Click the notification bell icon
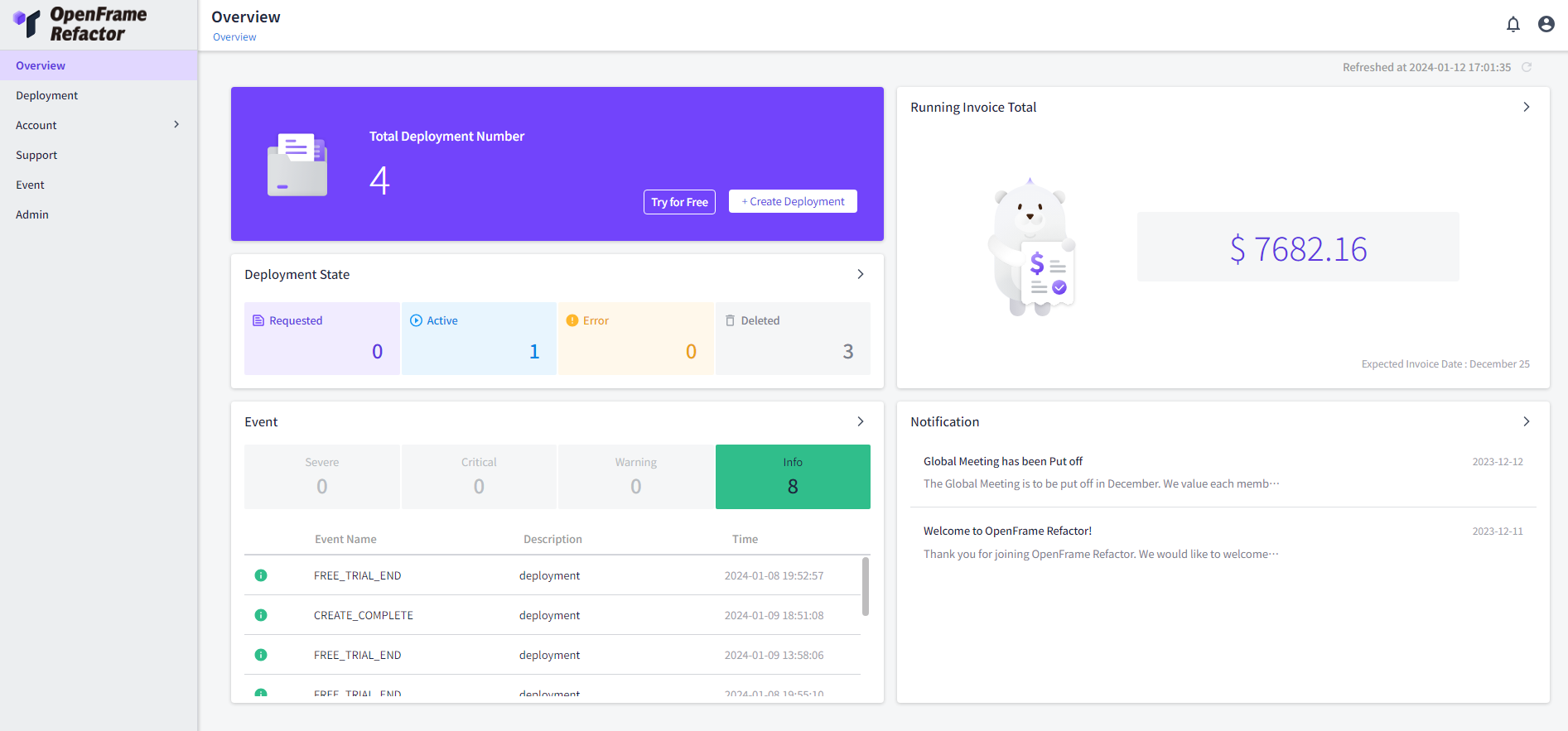This screenshot has width=1568, height=731. (x=1513, y=25)
